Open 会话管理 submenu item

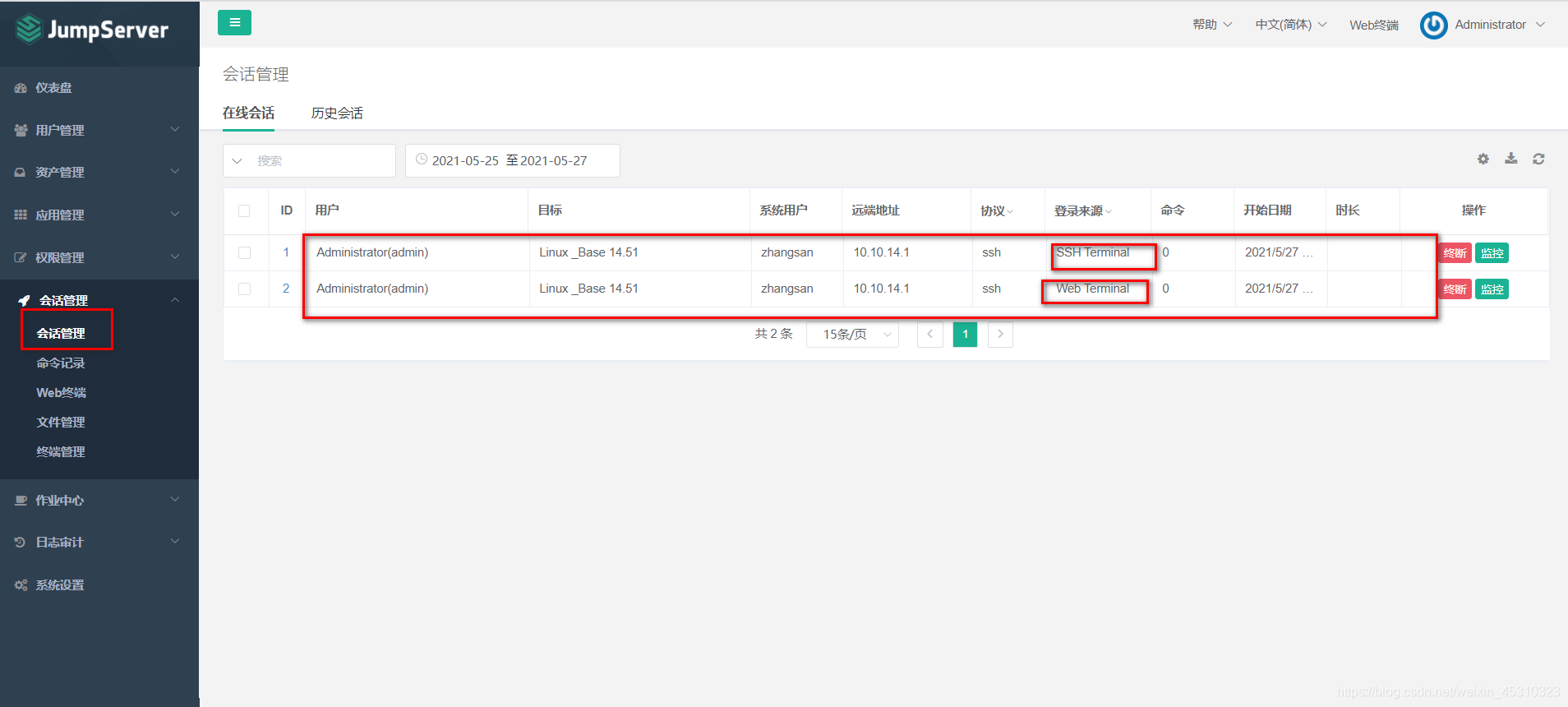coord(61,333)
